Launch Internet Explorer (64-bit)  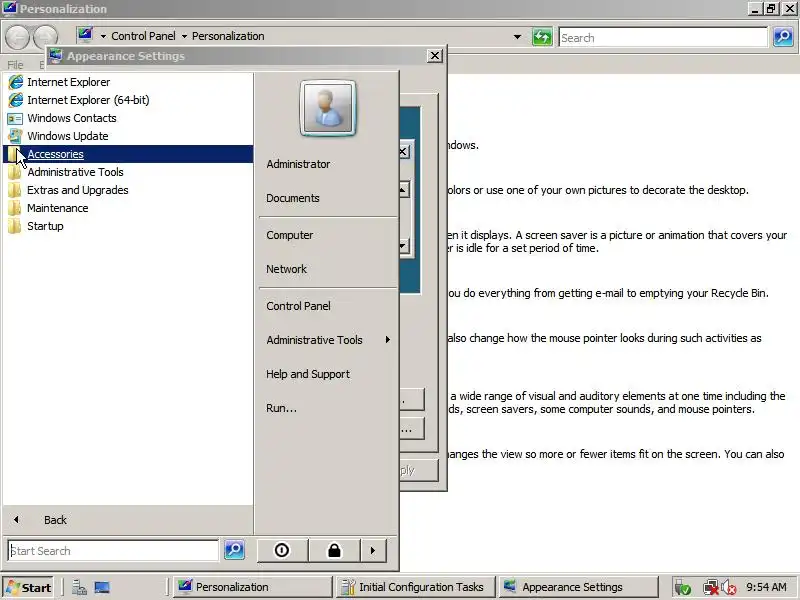point(128,100)
